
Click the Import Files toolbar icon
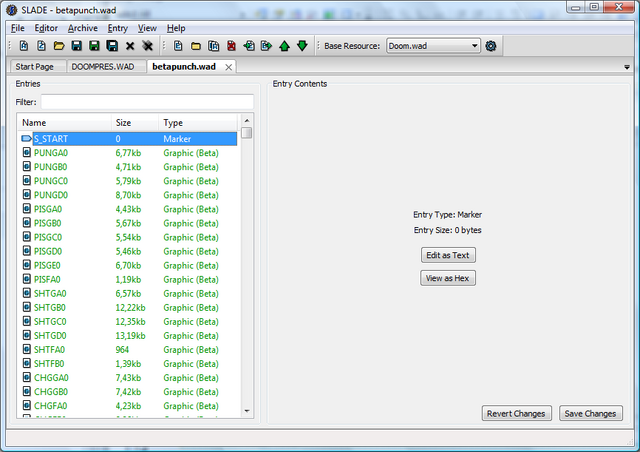213,46
